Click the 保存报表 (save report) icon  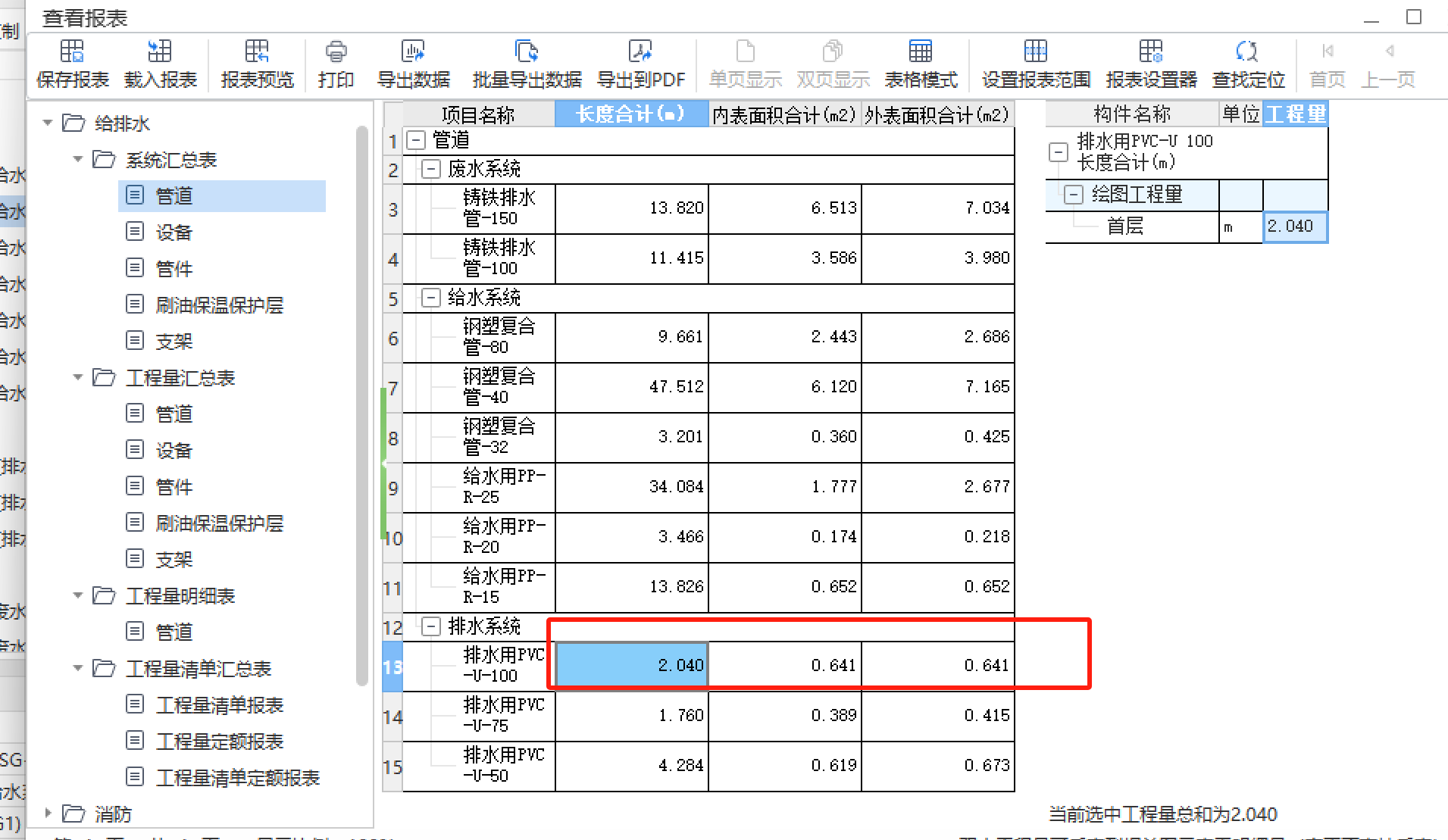coord(72,52)
